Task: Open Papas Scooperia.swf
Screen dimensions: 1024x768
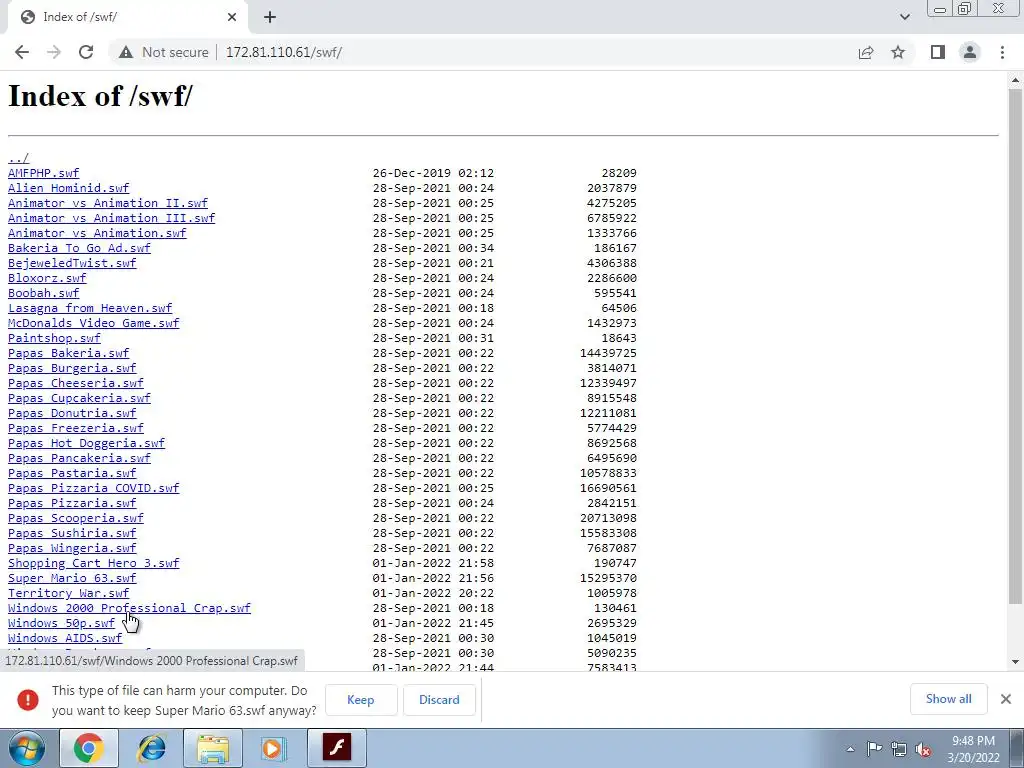Action: click(76, 519)
